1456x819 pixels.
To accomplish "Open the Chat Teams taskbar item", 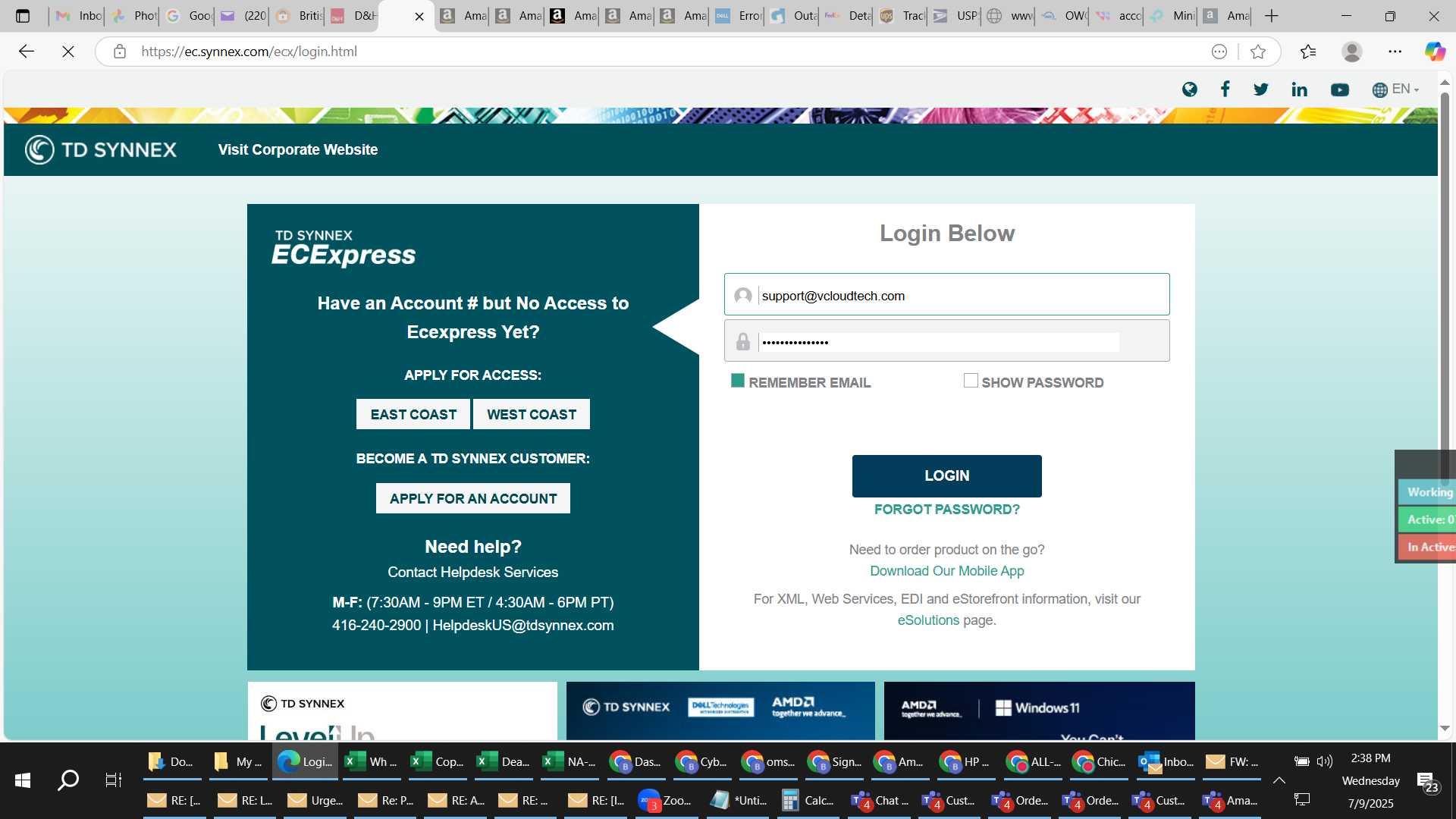I will pos(880,800).
